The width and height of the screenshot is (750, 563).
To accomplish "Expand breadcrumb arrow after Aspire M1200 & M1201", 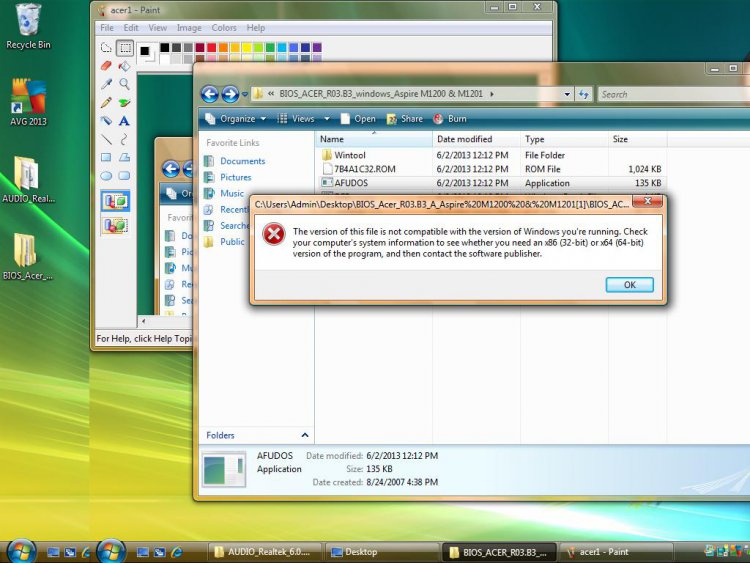I will (492, 94).
